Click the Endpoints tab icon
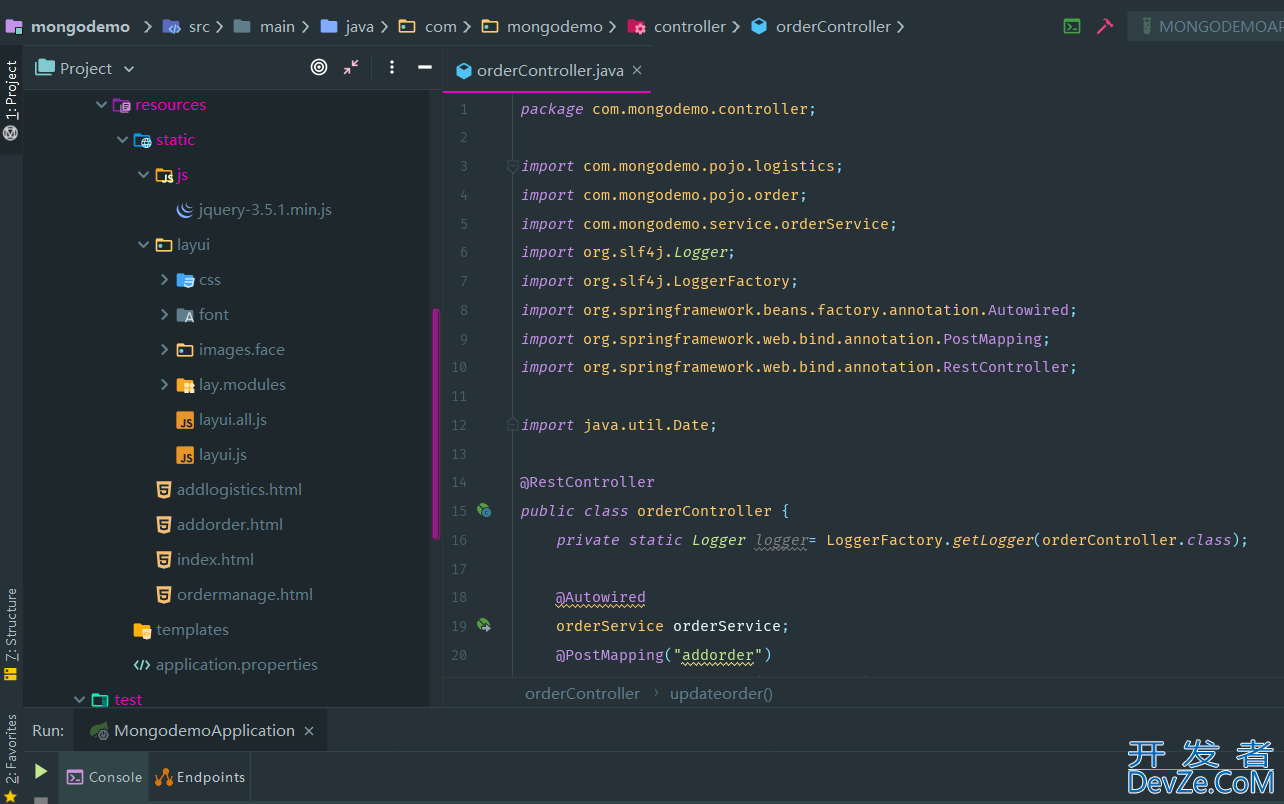Viewport: 1284px width, 804px height. (164, 777)
